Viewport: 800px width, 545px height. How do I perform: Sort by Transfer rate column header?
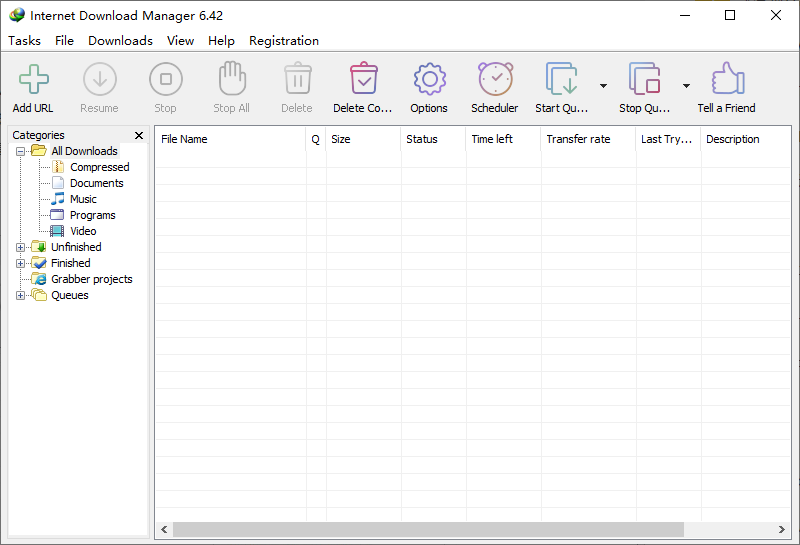coord(588,139)
